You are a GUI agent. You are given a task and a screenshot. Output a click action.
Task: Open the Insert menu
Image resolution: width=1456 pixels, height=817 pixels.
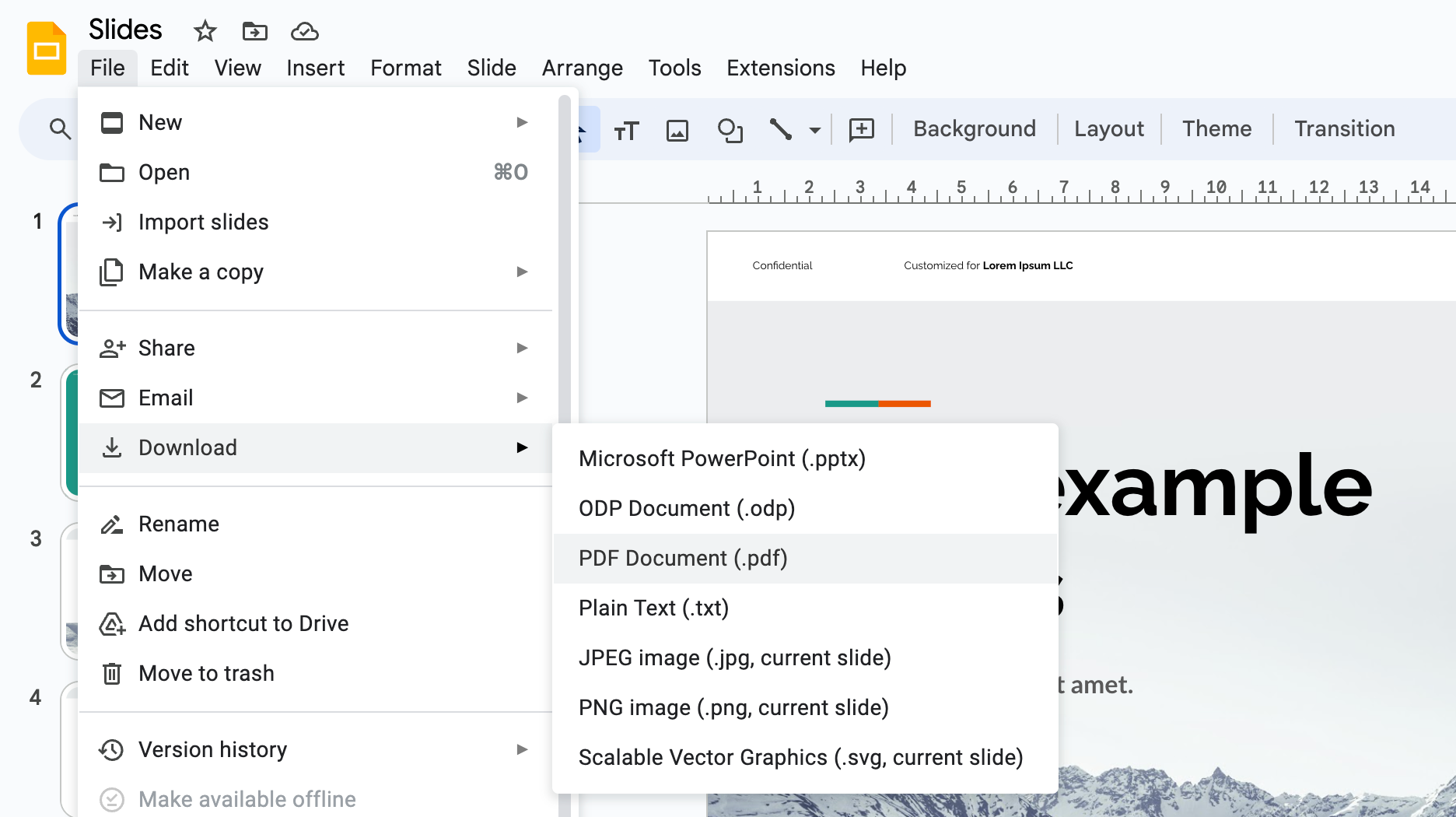point(316,68)
